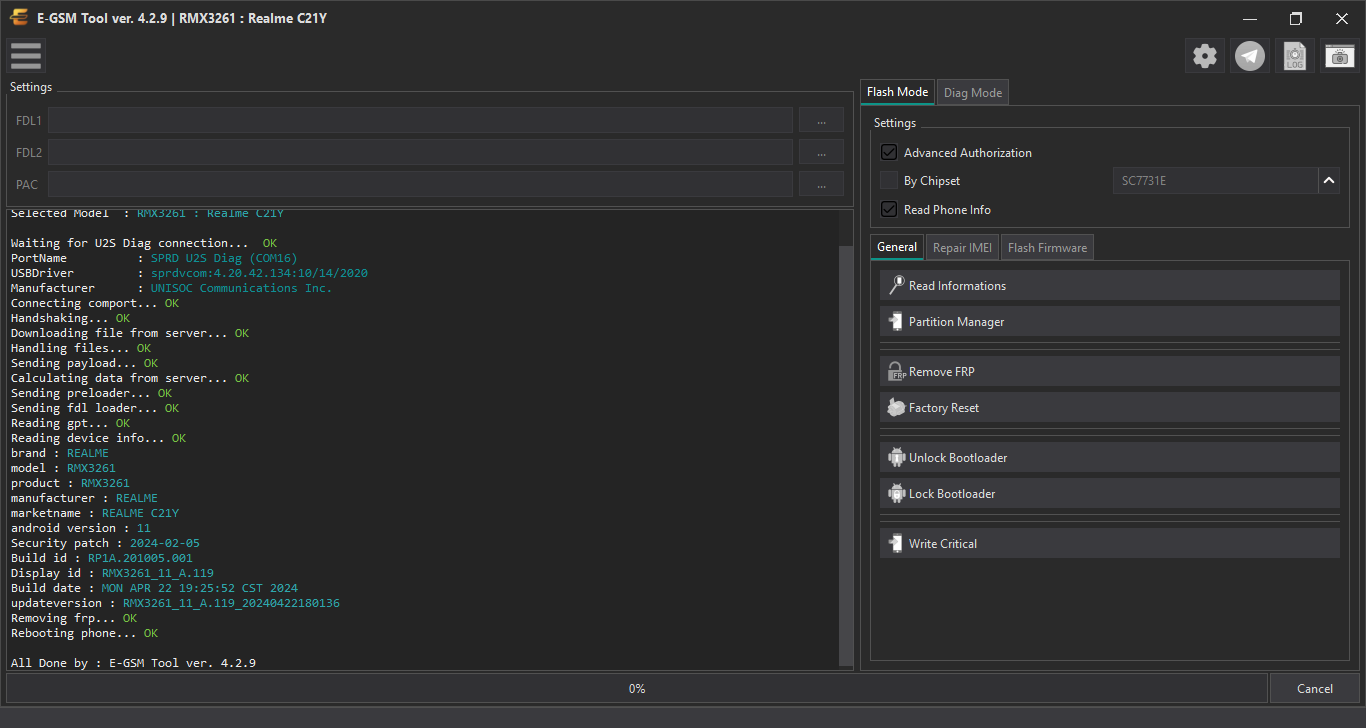This screenshot has height=728, width=1366.
Task: Click the Partition Manager device icon
Action: click(x=896, y=321)
